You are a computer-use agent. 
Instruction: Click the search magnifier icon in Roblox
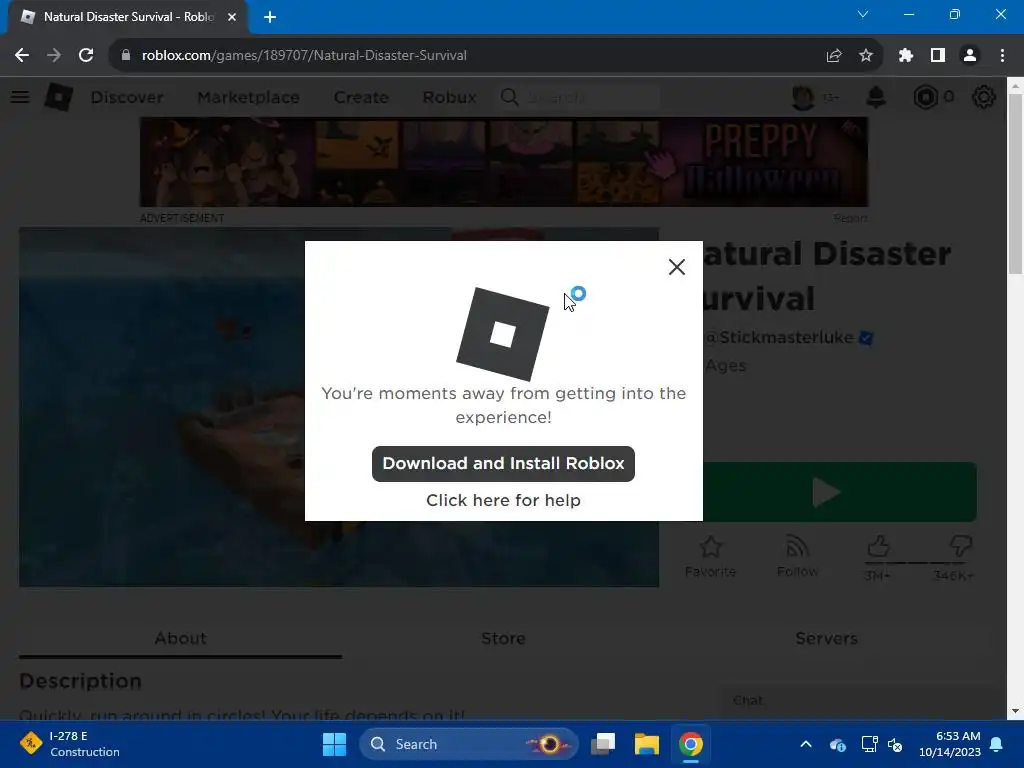509,97
